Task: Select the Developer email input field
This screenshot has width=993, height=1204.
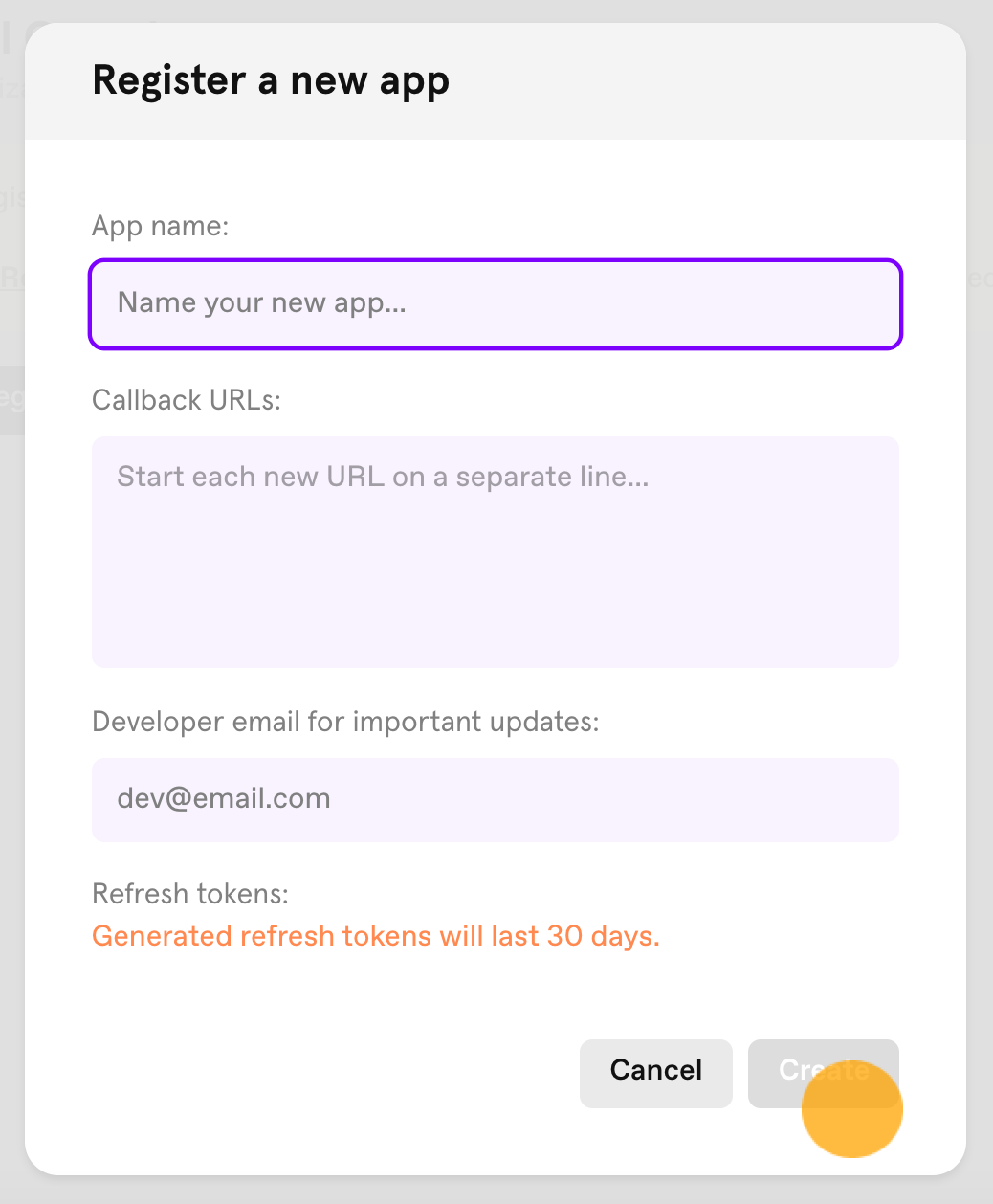Action: (496, 800)
